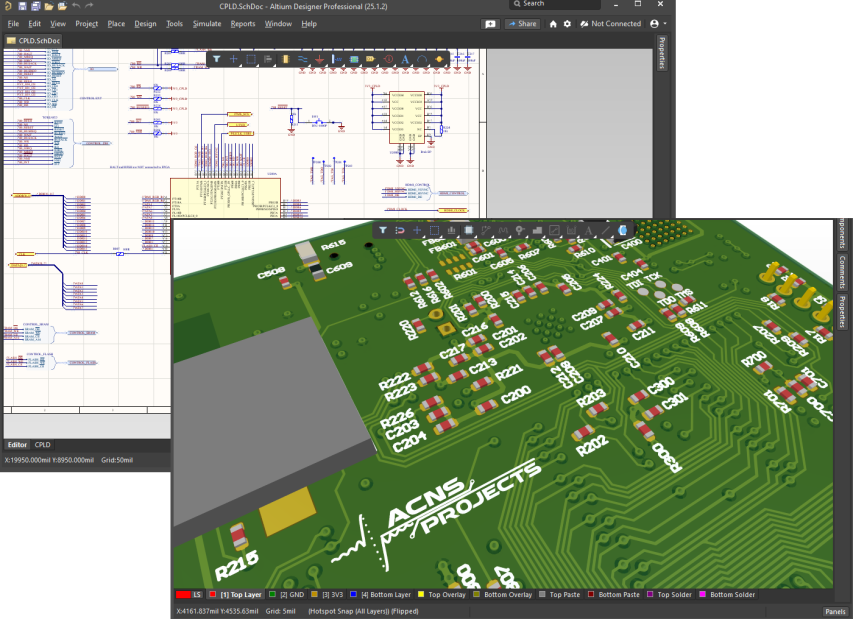
Task: Open settings with the gear icon
Action: pyautogui.click(x=568, y=23)
